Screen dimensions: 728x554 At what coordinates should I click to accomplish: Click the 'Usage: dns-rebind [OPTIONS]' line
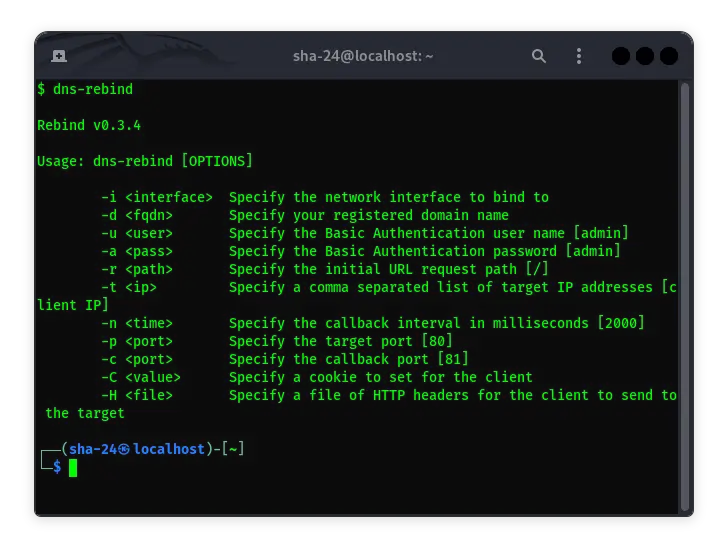[x=145, y=161]
